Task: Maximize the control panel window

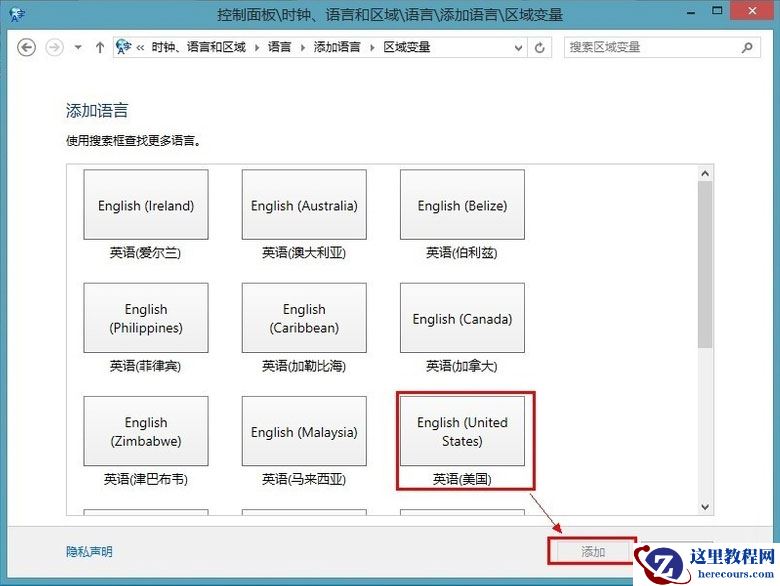Action: [717, 11]
